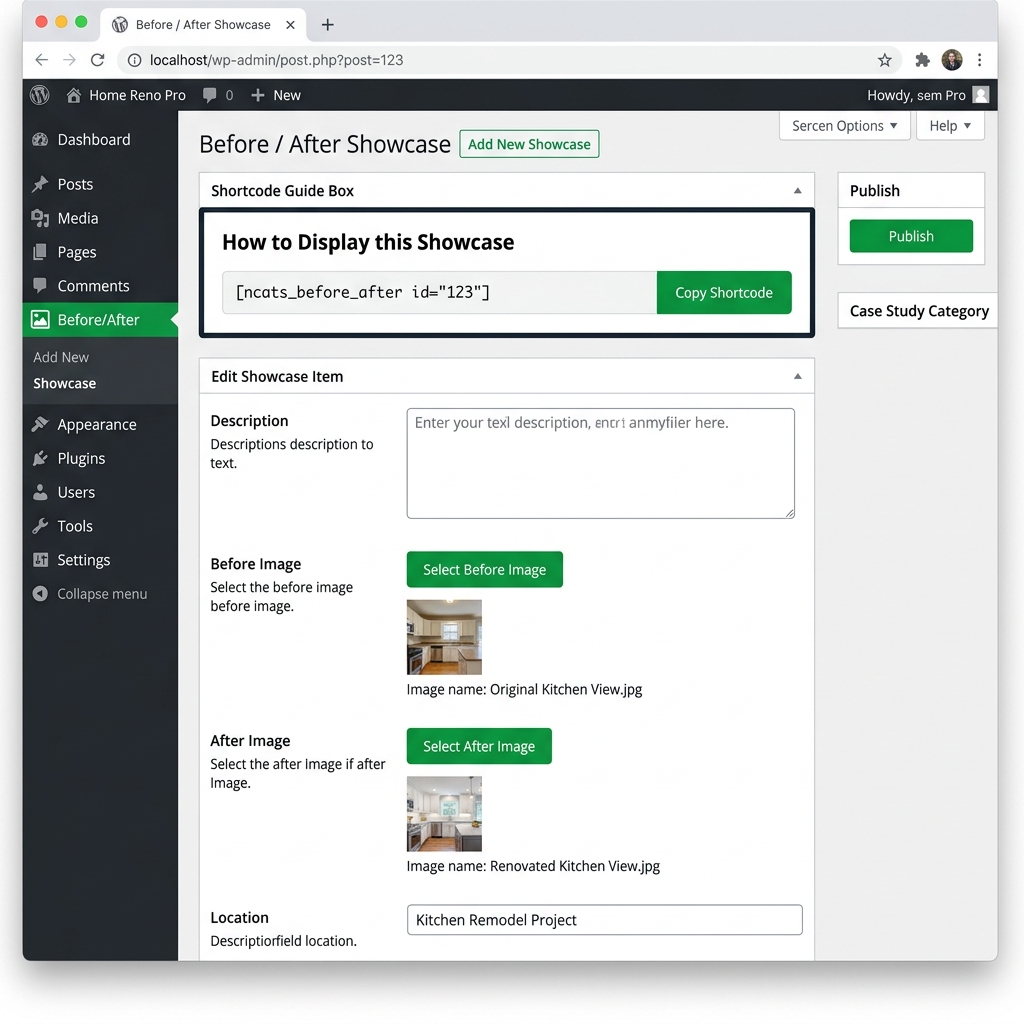
Task: Click the browser address bar URL
Action: coord(276,60)
